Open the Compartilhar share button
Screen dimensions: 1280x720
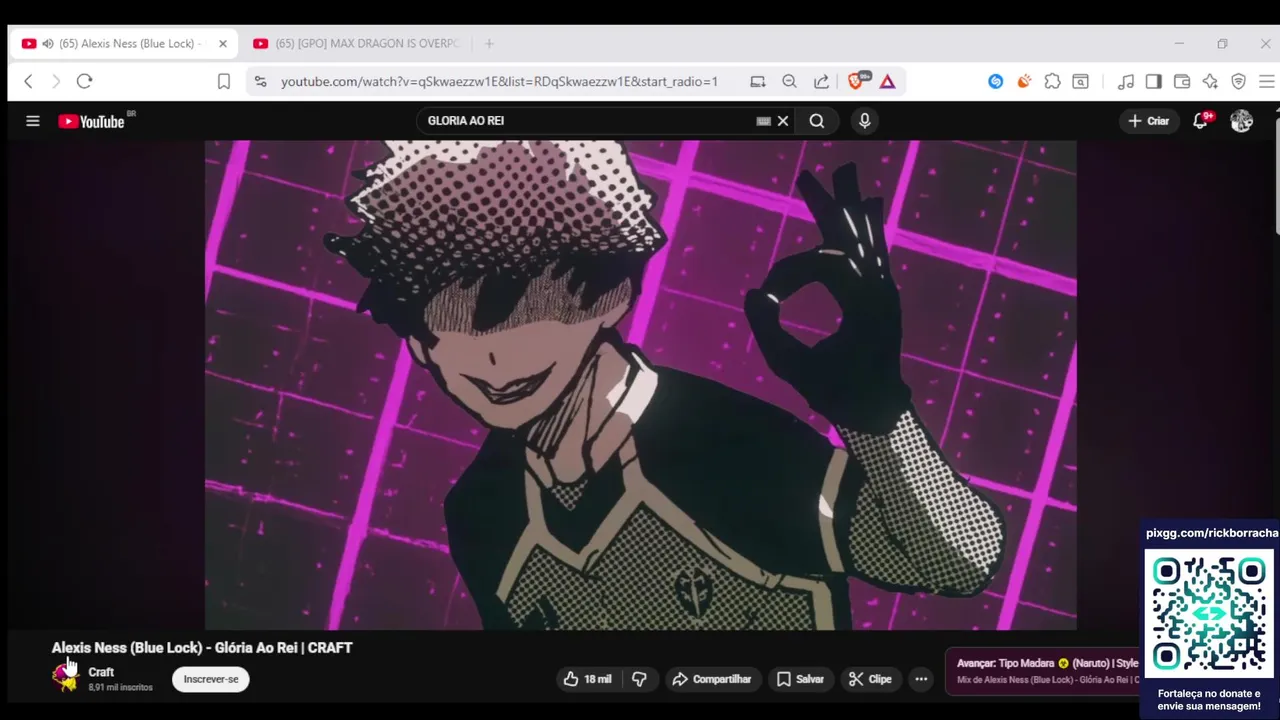pyautogui.click(x=712, y=679)
